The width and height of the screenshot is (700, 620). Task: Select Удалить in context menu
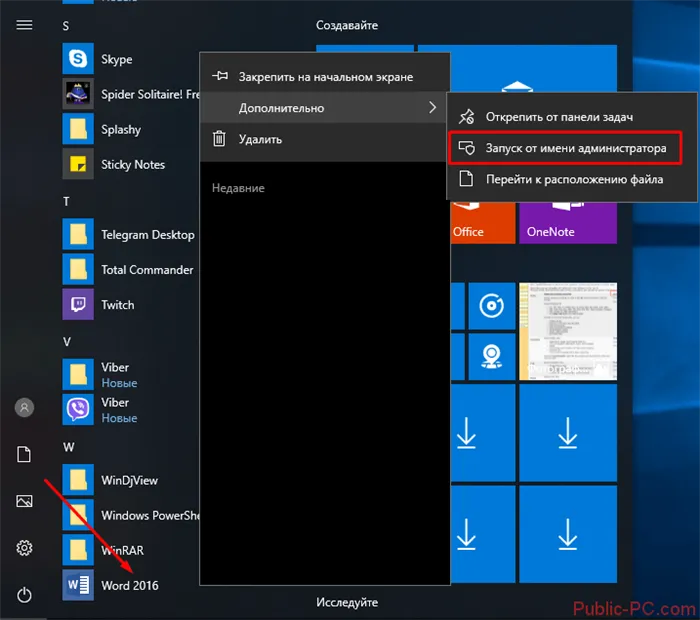tap(325, 139)
